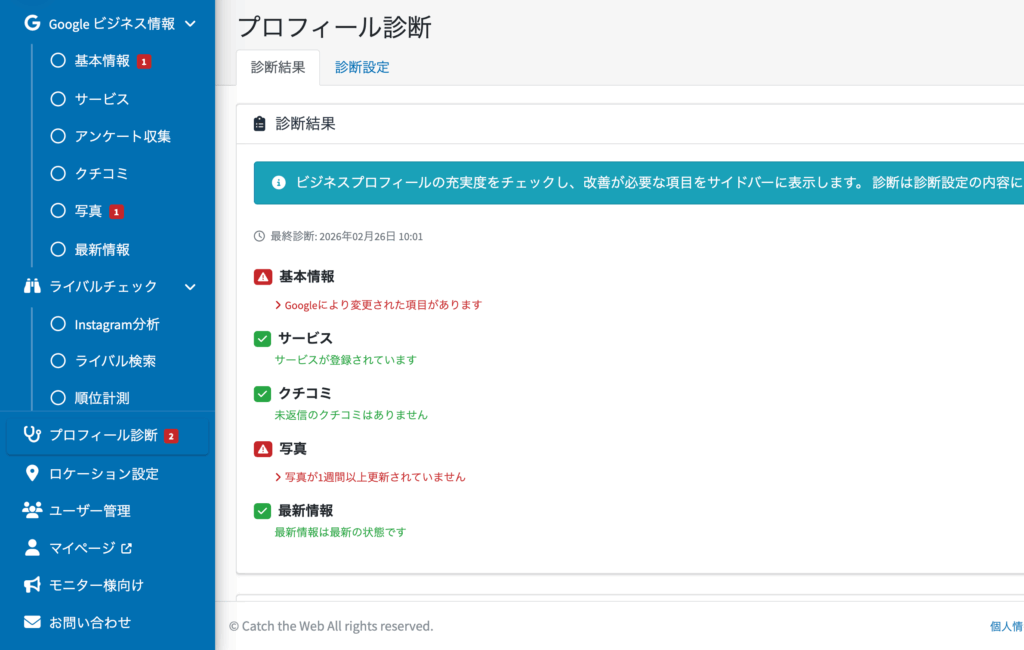Click the stethoscope icon for プロフィール診断
The image size is (1024, 650).
pyautogui.click(x=32, y=435)
